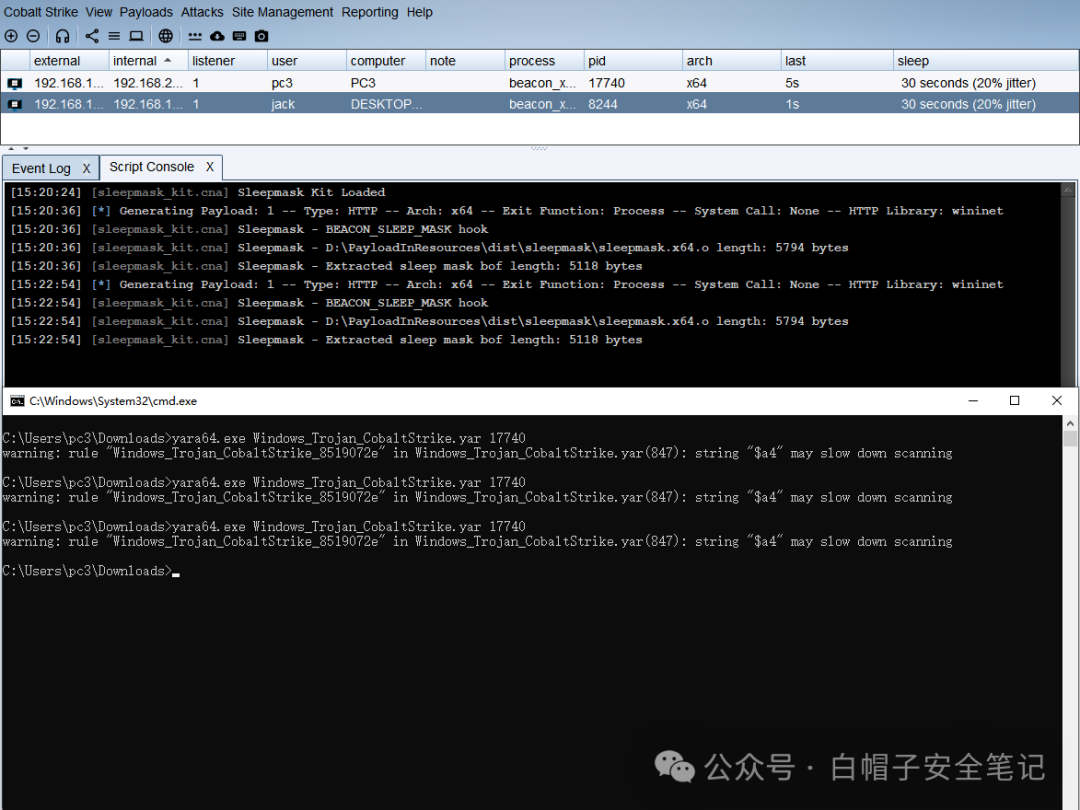Close the cmd.exe window
1080x810 pixels.
click(1057, 401)
